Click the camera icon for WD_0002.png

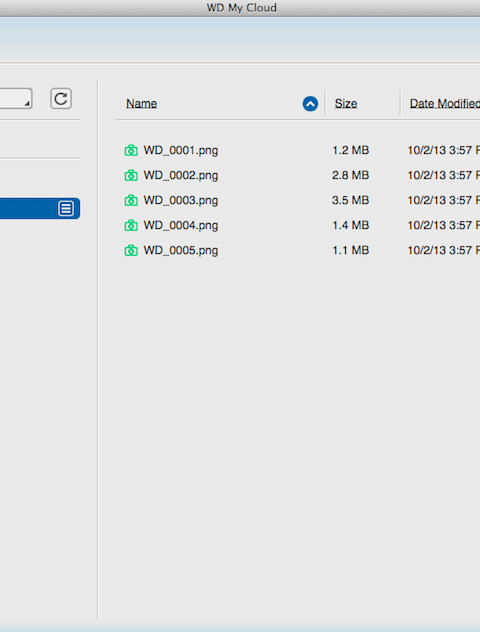(x=131, y=175)
